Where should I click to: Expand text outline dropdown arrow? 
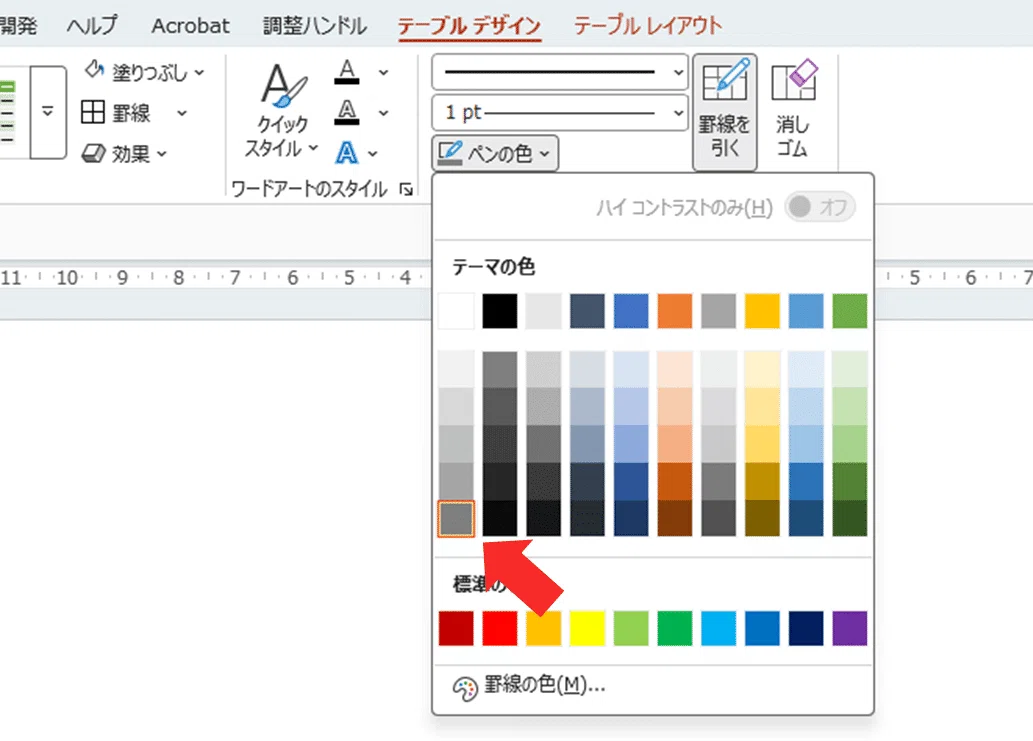383,113
